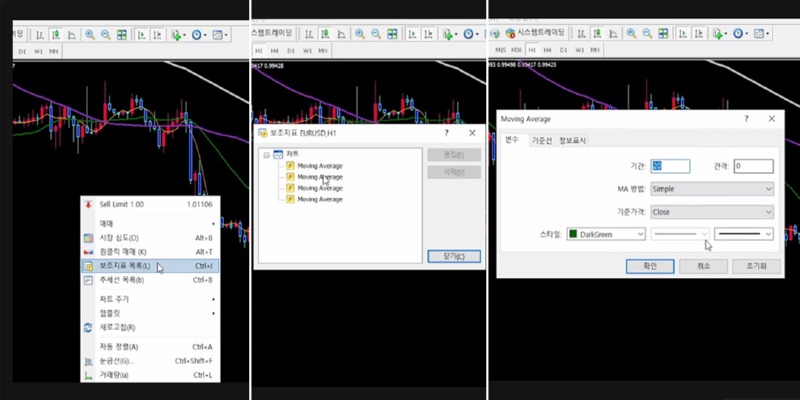The image size is (800, 400).
Task: Select candlestick icon in right panel toolbar
Action: (x=597, y=34)
